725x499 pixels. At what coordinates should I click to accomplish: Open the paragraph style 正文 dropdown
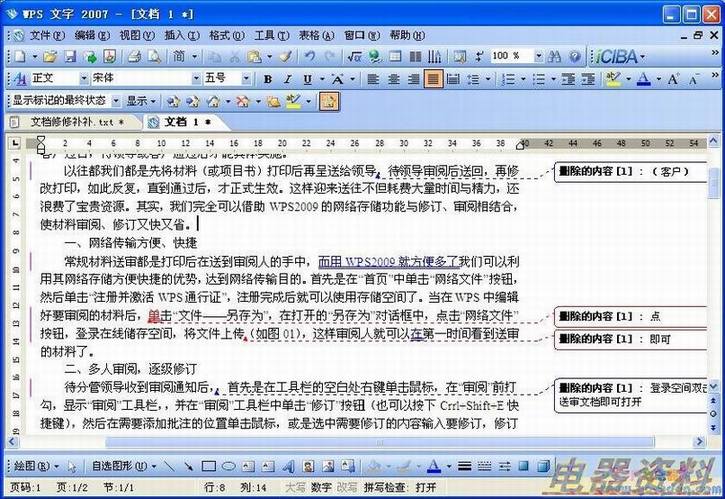83,79
